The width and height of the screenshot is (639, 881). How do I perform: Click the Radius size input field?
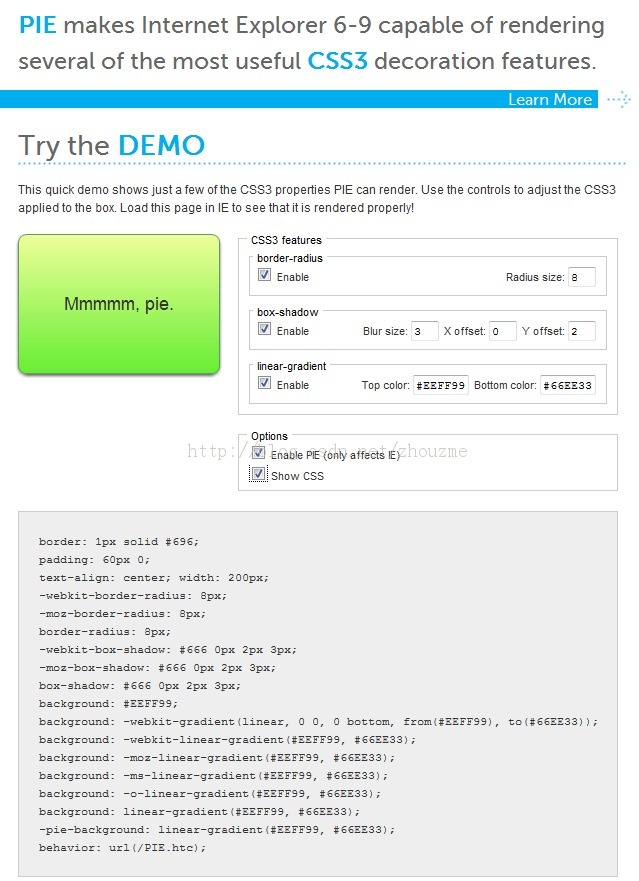coord(582,277)
